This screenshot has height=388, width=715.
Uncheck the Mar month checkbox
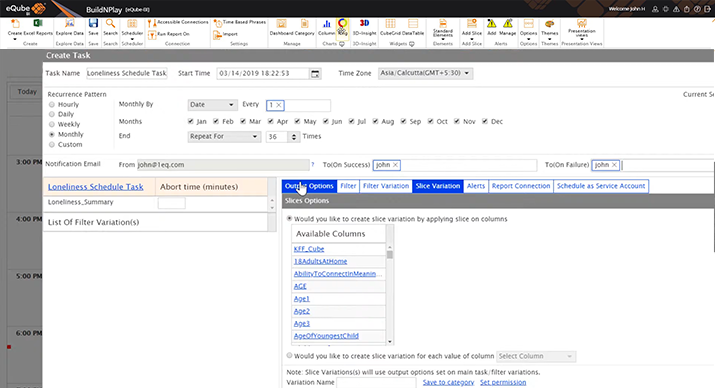243,121
